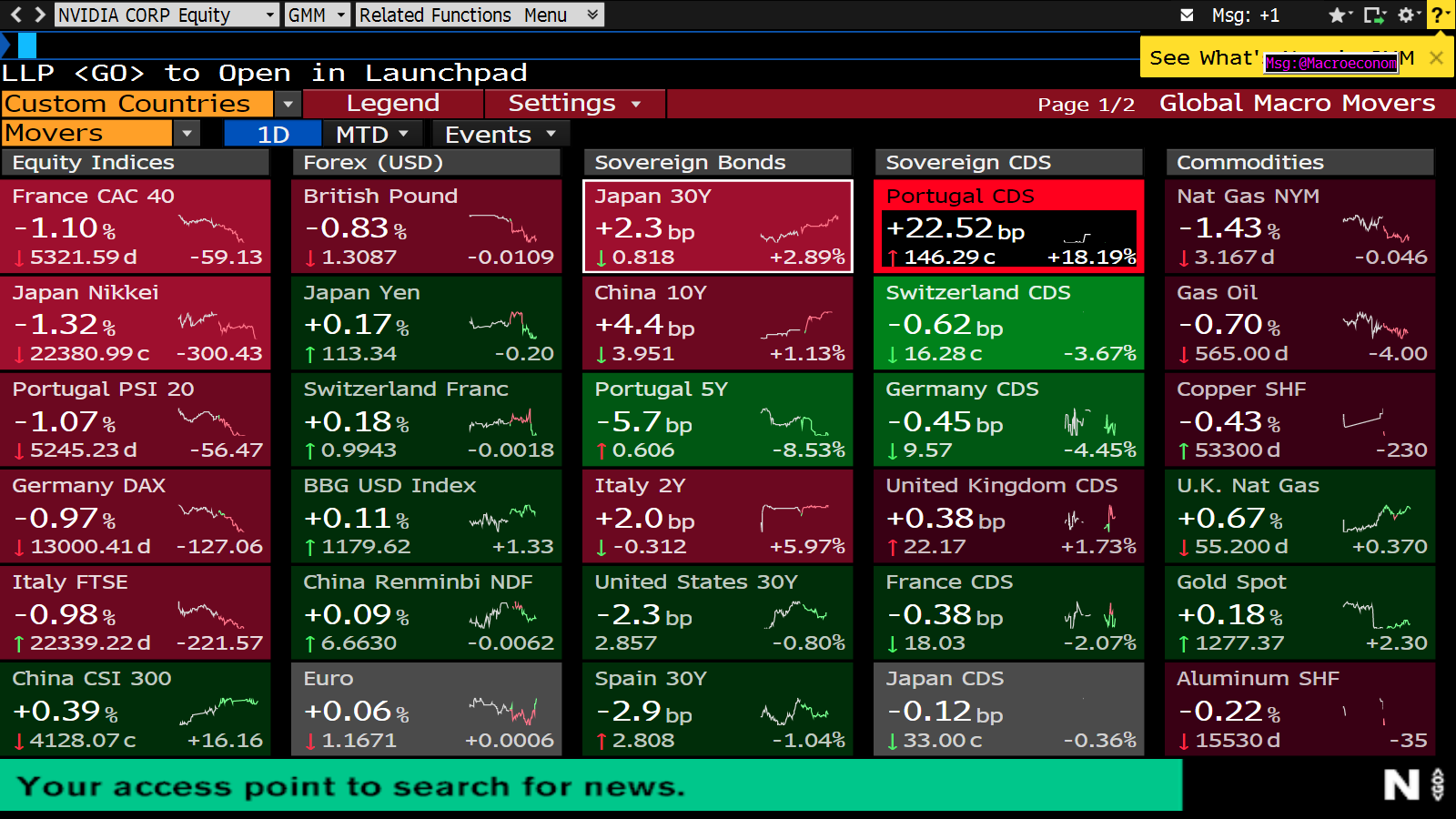Open the Movers dropdown arrow
The width and height of the screenshot is (1456, 819).
pos(187,134)
